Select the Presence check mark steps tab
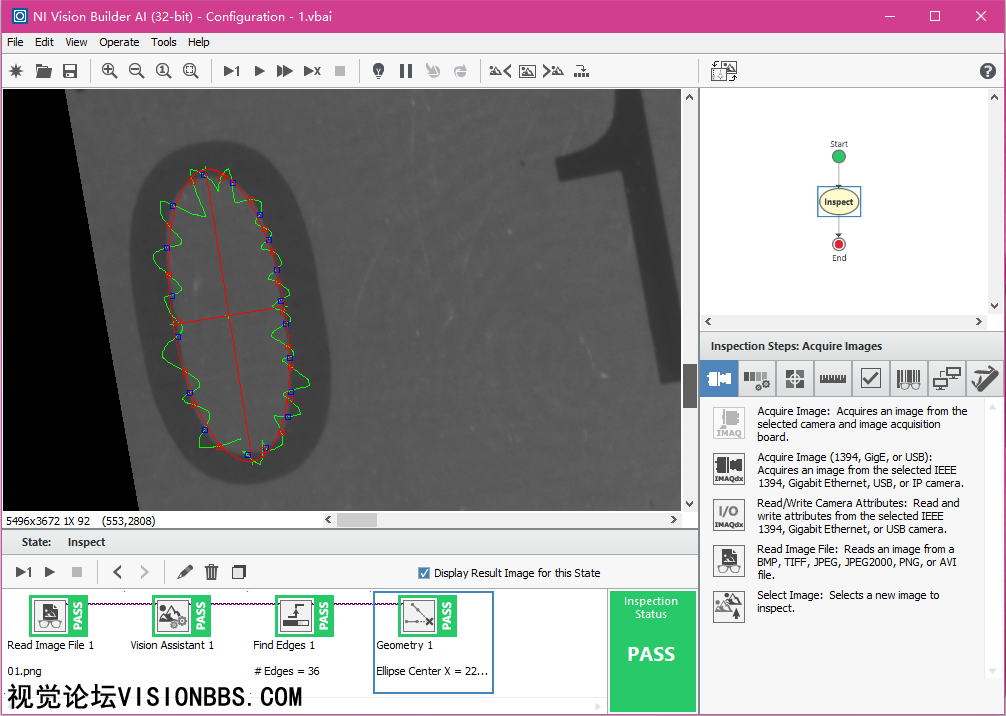 870,379
